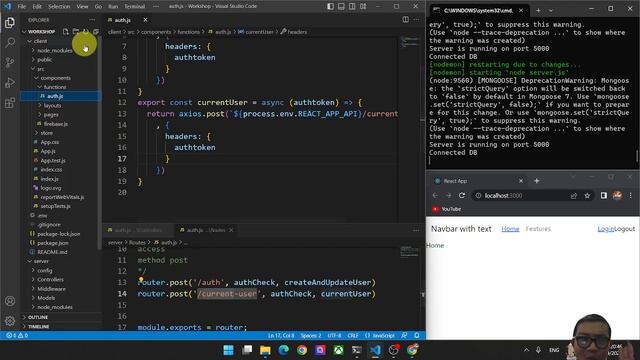Click the Spaces: 2 indentation status entry

coord(311,336)
